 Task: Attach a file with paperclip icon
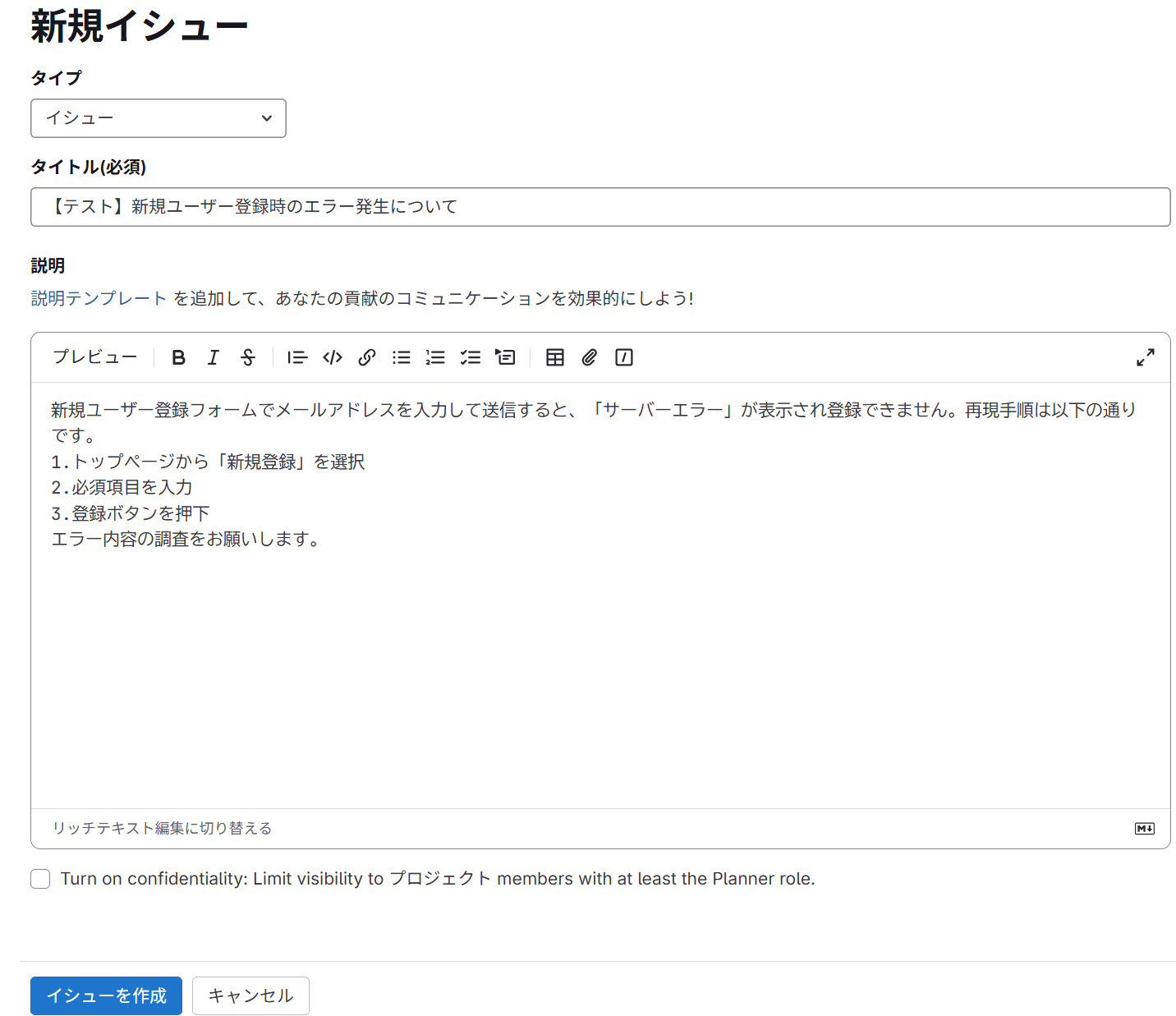[x=590, y=357]
